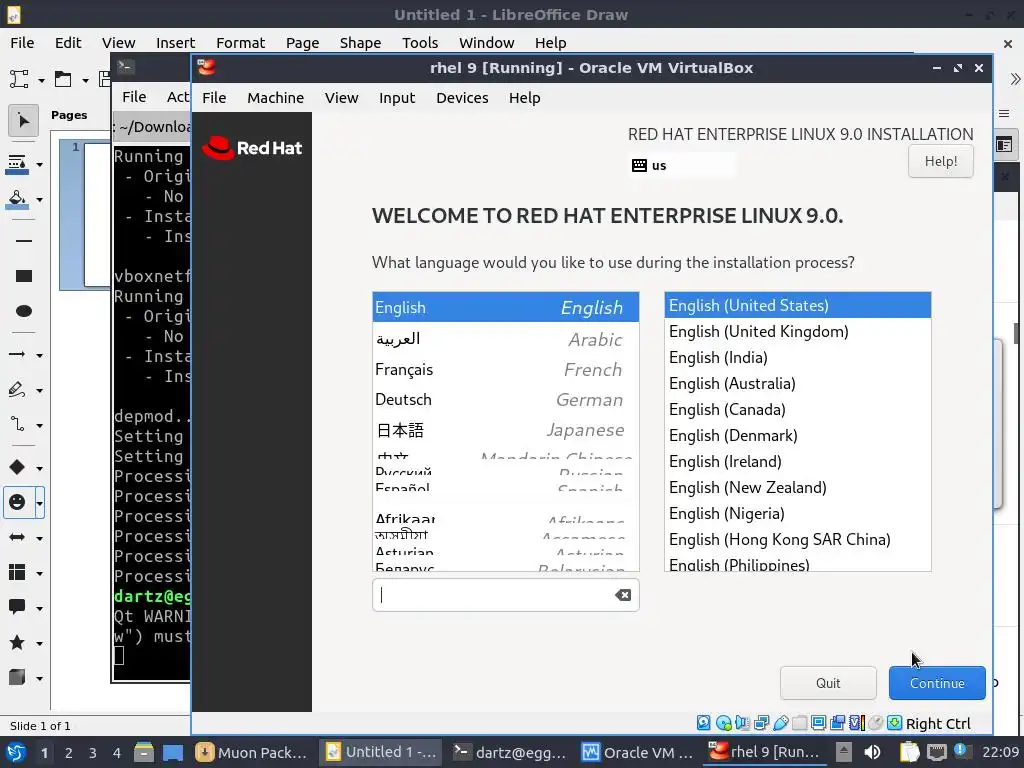
Task: Expand the 3D Objects dropdown arrow
Action: click(x=39, y=679)
